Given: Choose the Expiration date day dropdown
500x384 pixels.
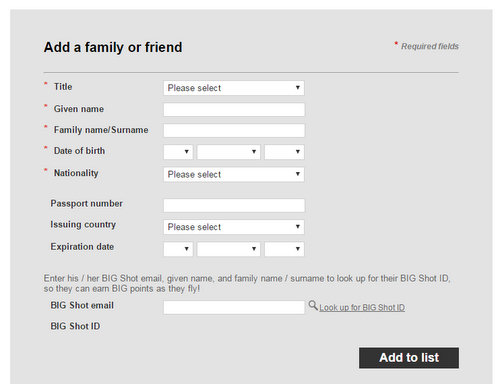Looking at the screenshot, I should (x=178, y=249).
